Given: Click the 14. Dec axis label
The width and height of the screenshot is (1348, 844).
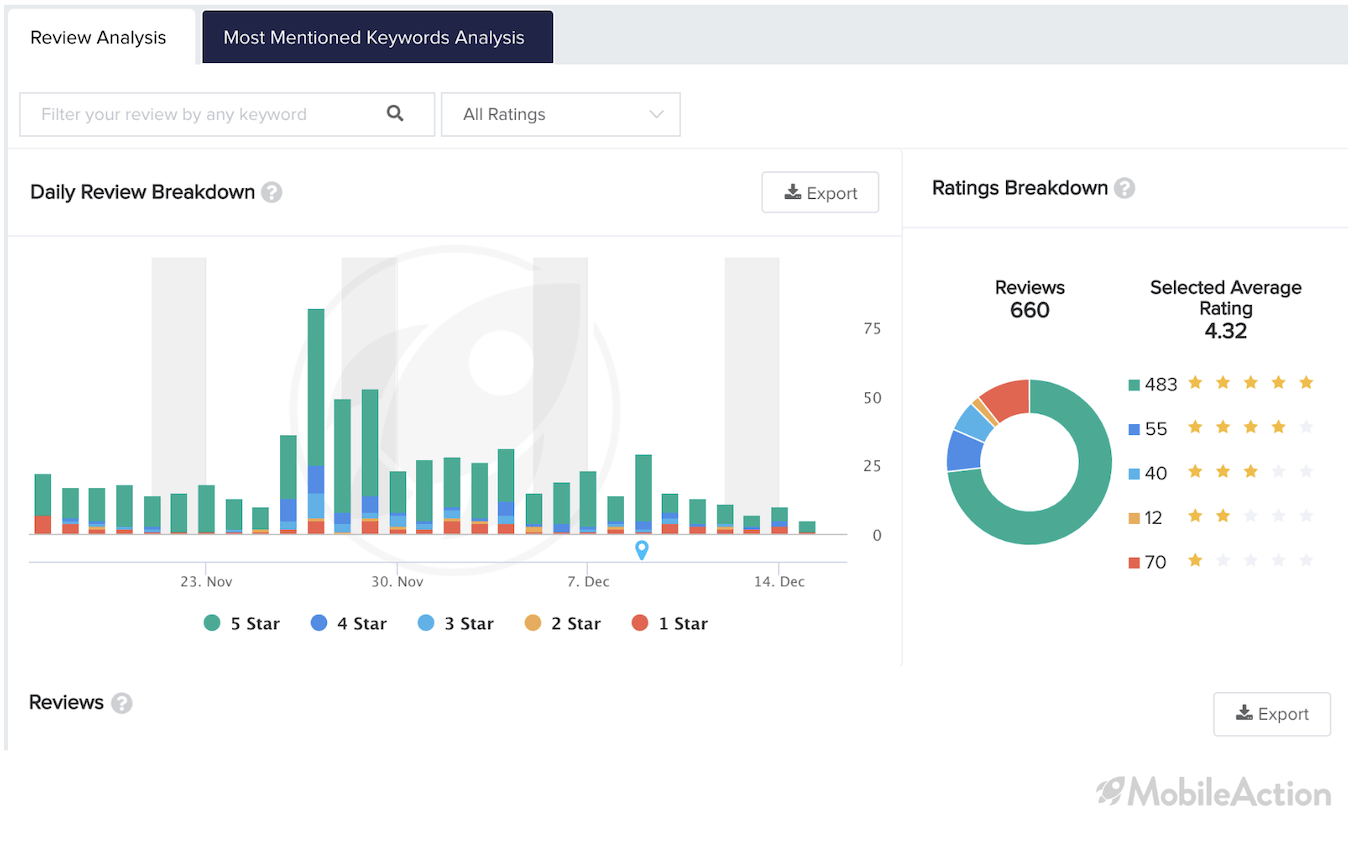Looking at the screenshot, I should pyautogui.click(x=779, y=581).
